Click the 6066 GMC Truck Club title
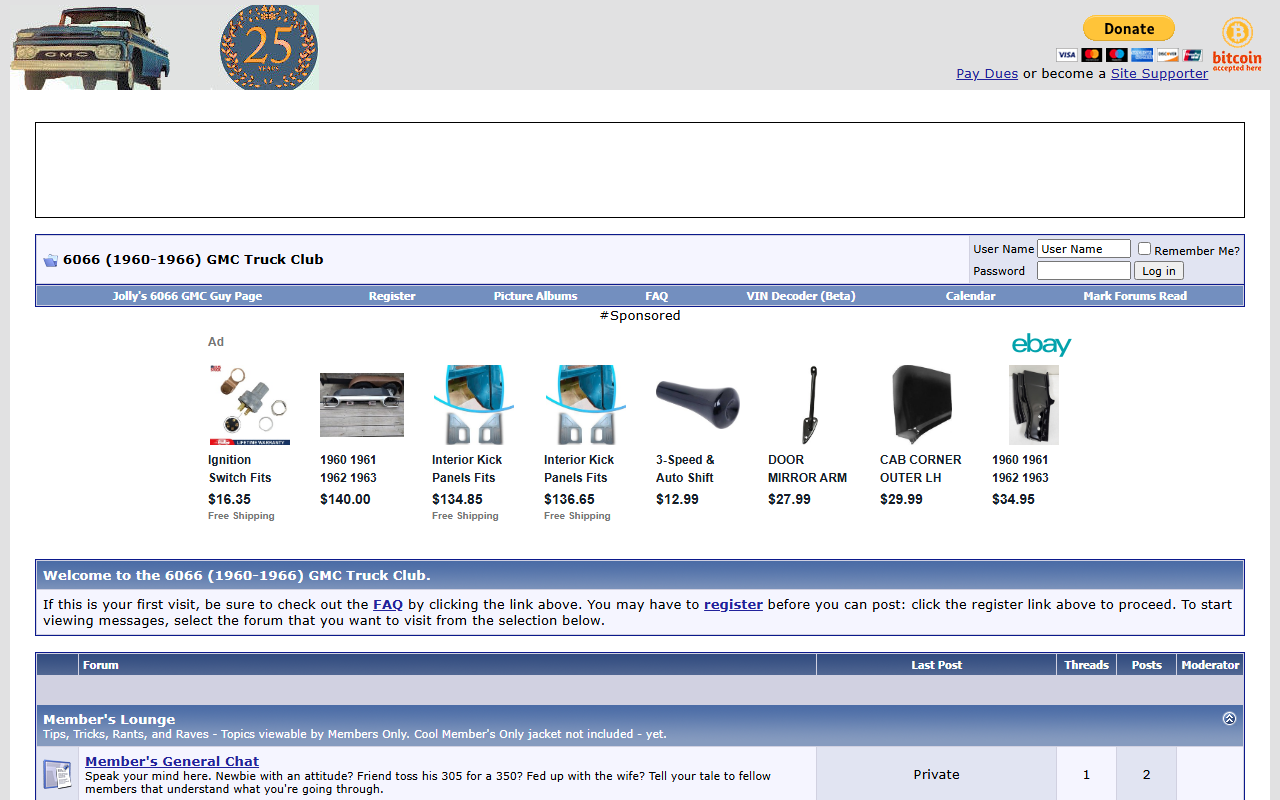Viewport: 1280px width, 800px height. [193, 259]
